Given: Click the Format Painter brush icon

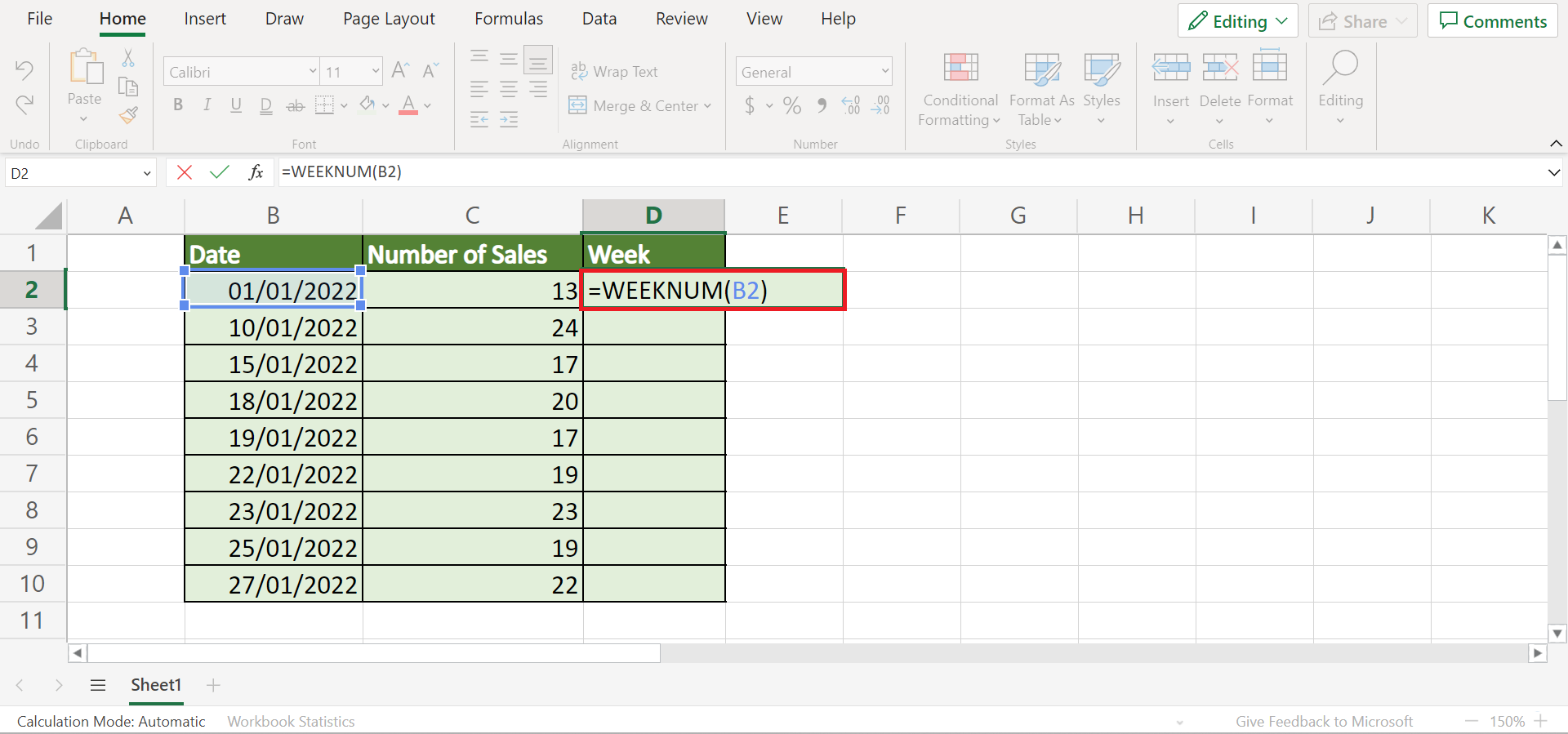Looking at the screenshot, I should 128,115.
